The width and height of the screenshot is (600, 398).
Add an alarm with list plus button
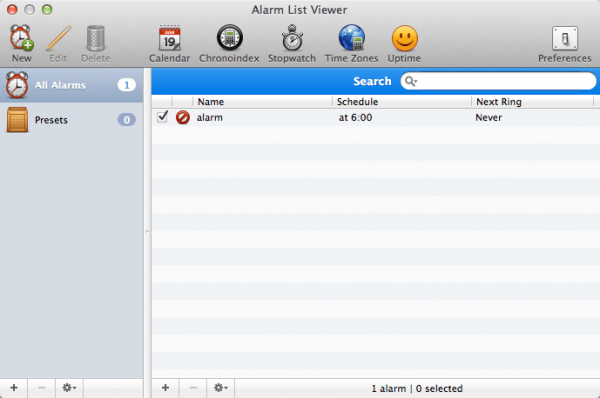(x=165, y=388)
